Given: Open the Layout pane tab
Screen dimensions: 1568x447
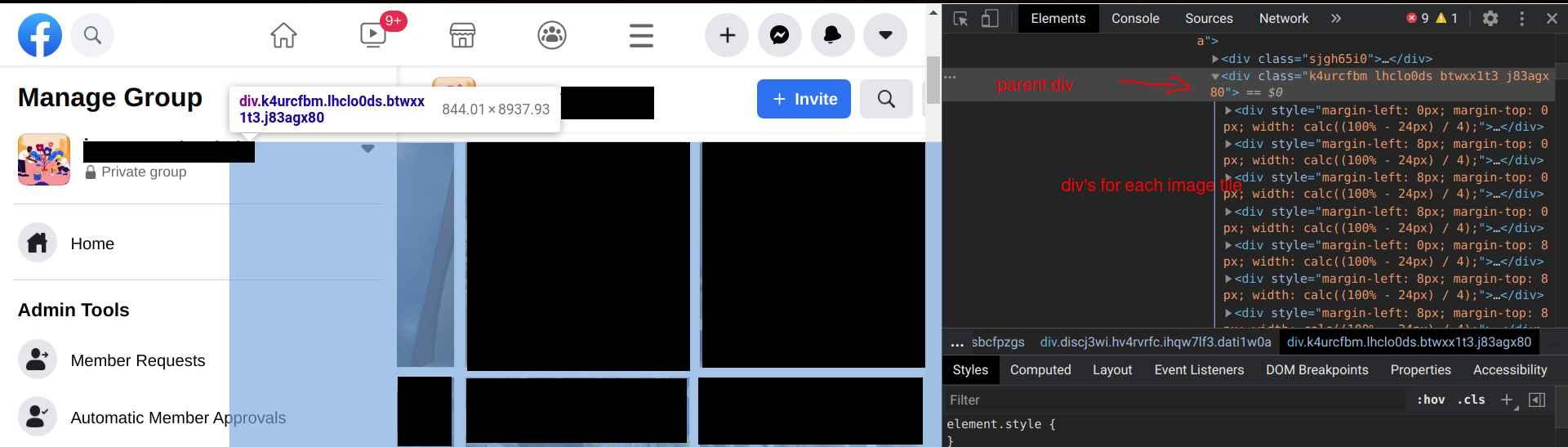Looking at the screenshot, I should pos(1112,369).
